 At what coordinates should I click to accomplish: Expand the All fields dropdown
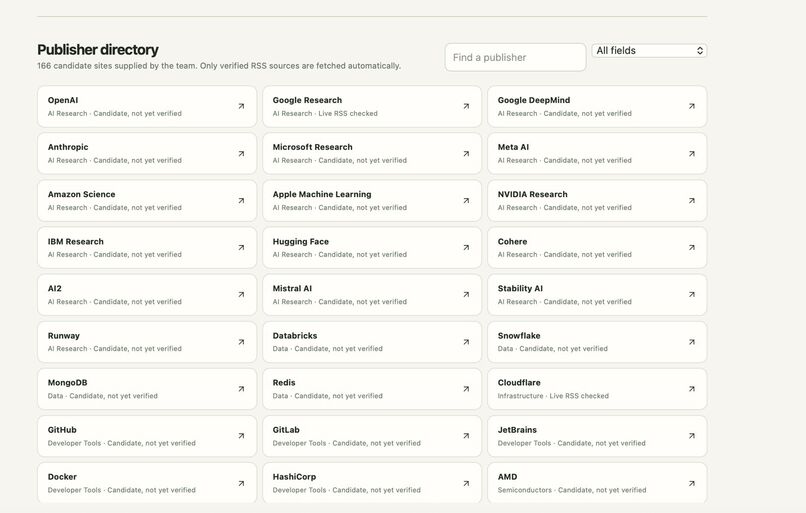coord(649,50)
